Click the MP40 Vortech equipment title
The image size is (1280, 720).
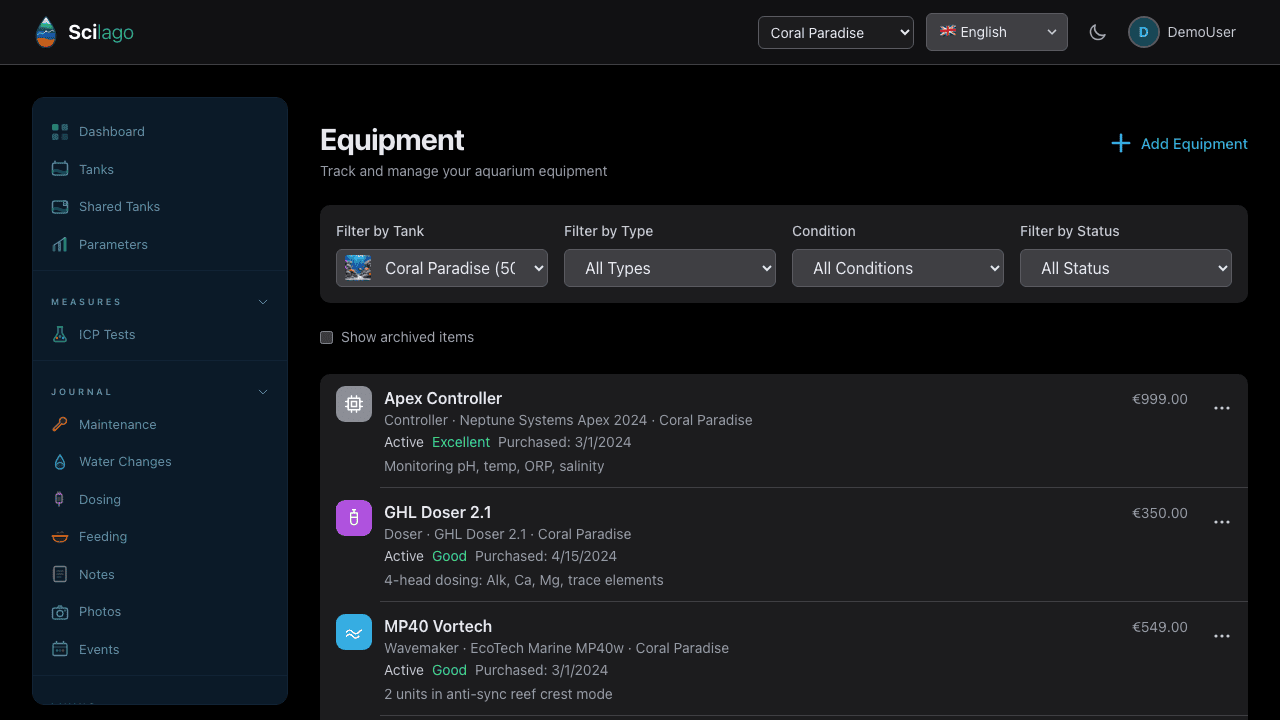(438, 626)
